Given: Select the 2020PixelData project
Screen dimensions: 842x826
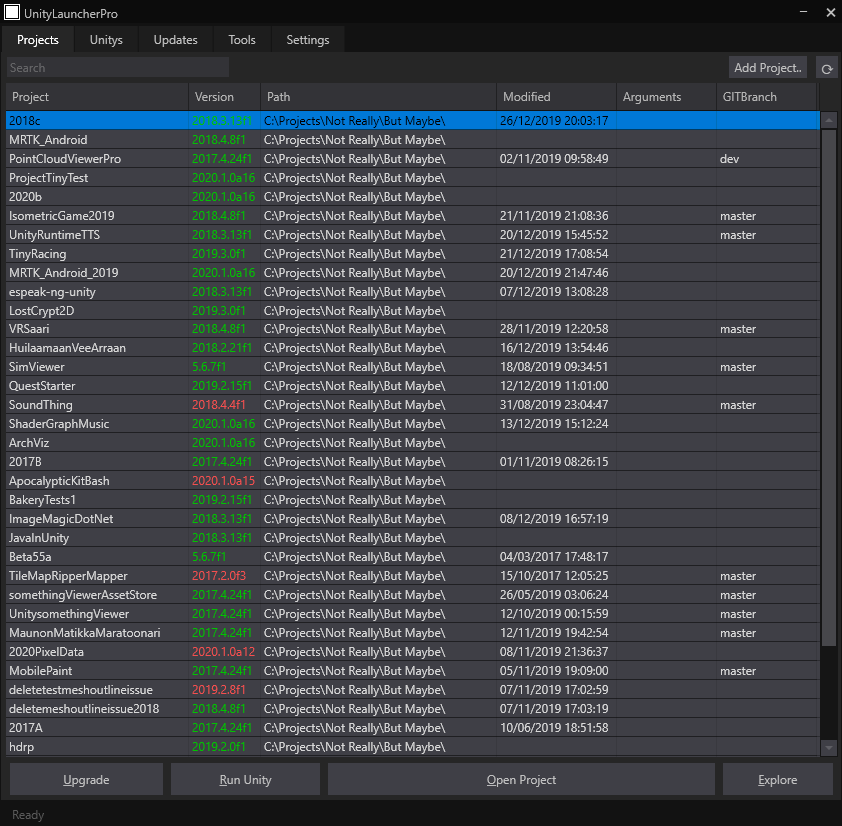Looking at the screenshot, I should coord(412,651).
